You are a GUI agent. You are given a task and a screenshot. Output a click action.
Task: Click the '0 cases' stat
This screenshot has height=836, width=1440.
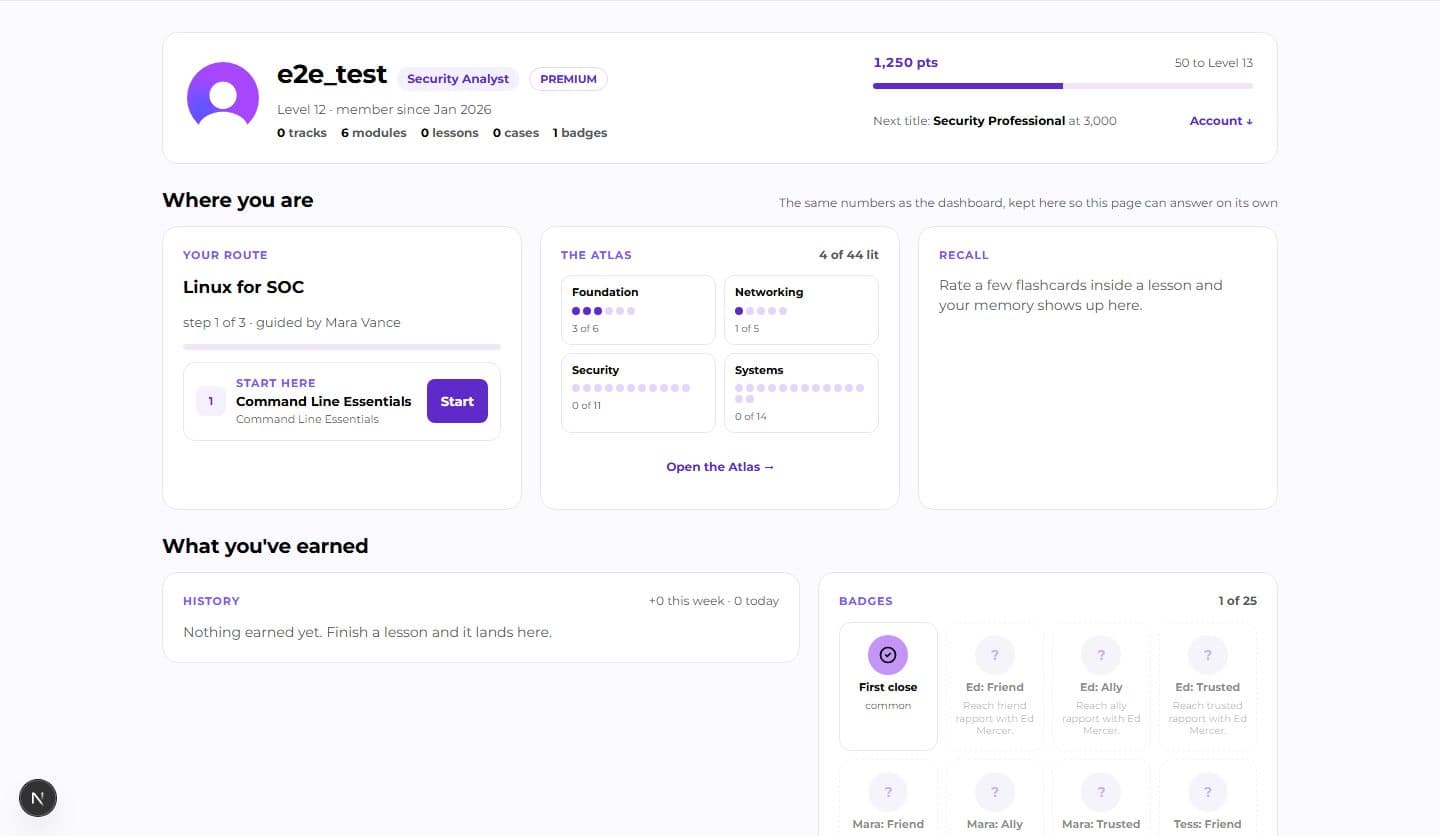click(516, 133)
